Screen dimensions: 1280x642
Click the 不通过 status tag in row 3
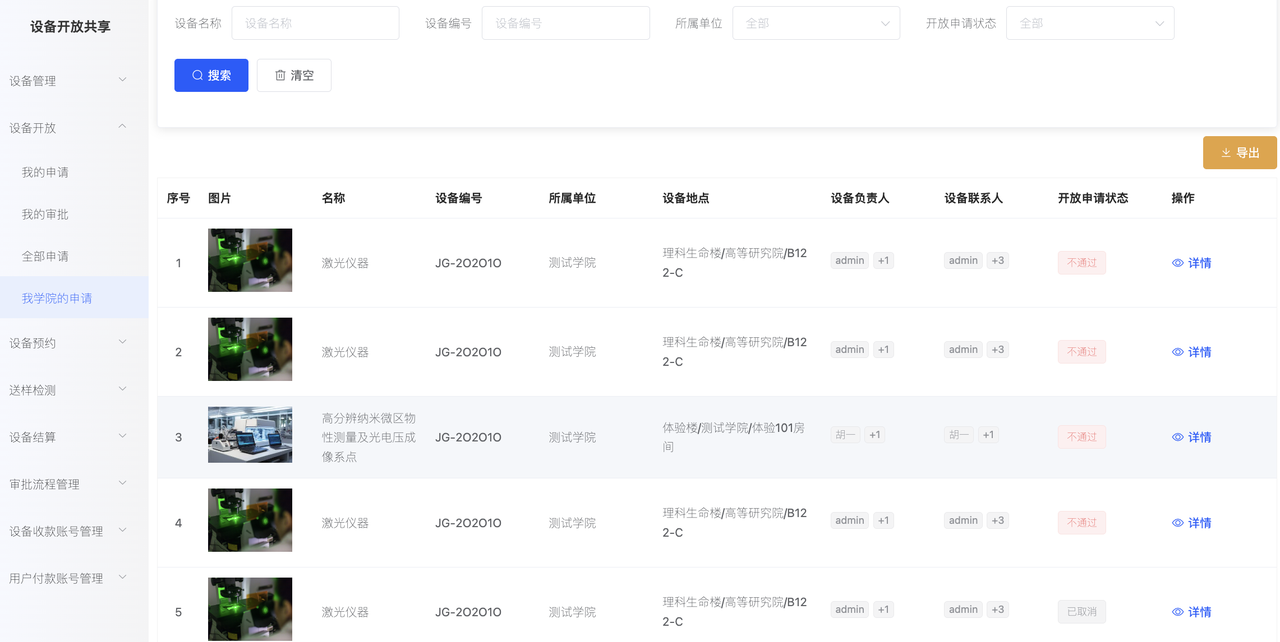coord(1082,437)
